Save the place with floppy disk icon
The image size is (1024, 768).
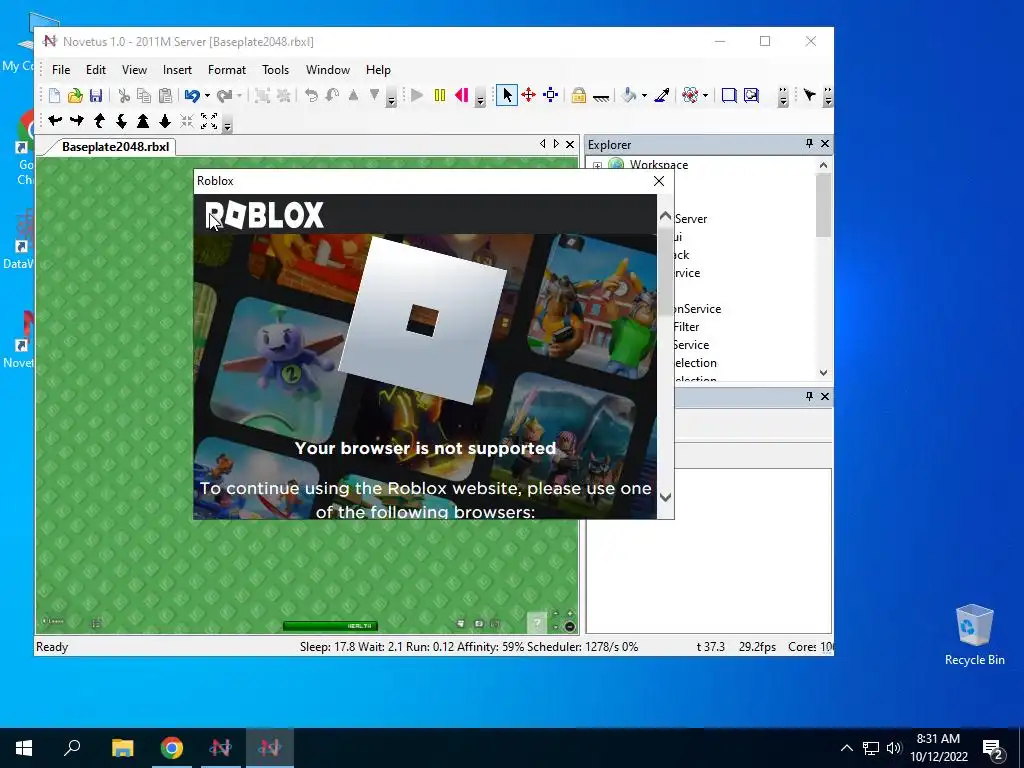click(x=96, y=95)
